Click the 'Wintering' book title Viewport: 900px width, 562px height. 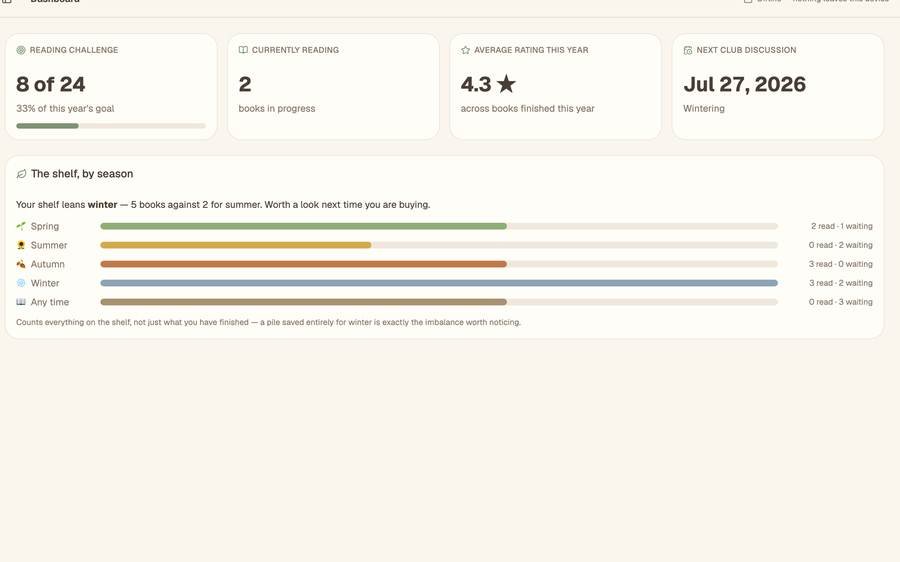tap(704, 108)
